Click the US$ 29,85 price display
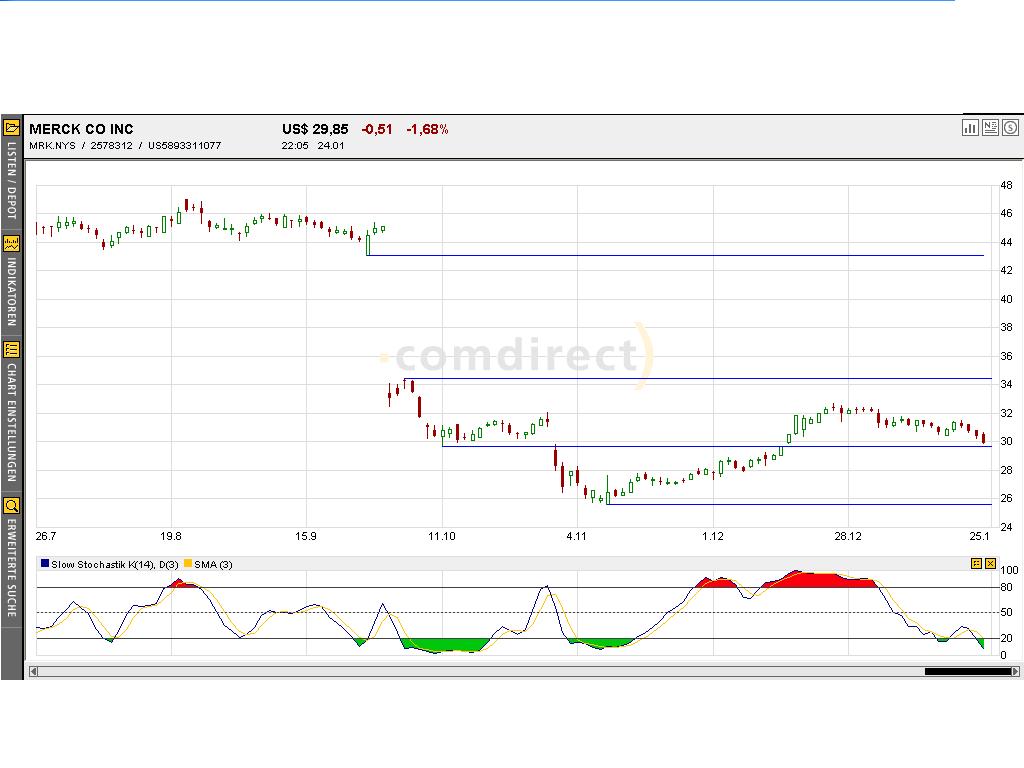 coord(315,128)
